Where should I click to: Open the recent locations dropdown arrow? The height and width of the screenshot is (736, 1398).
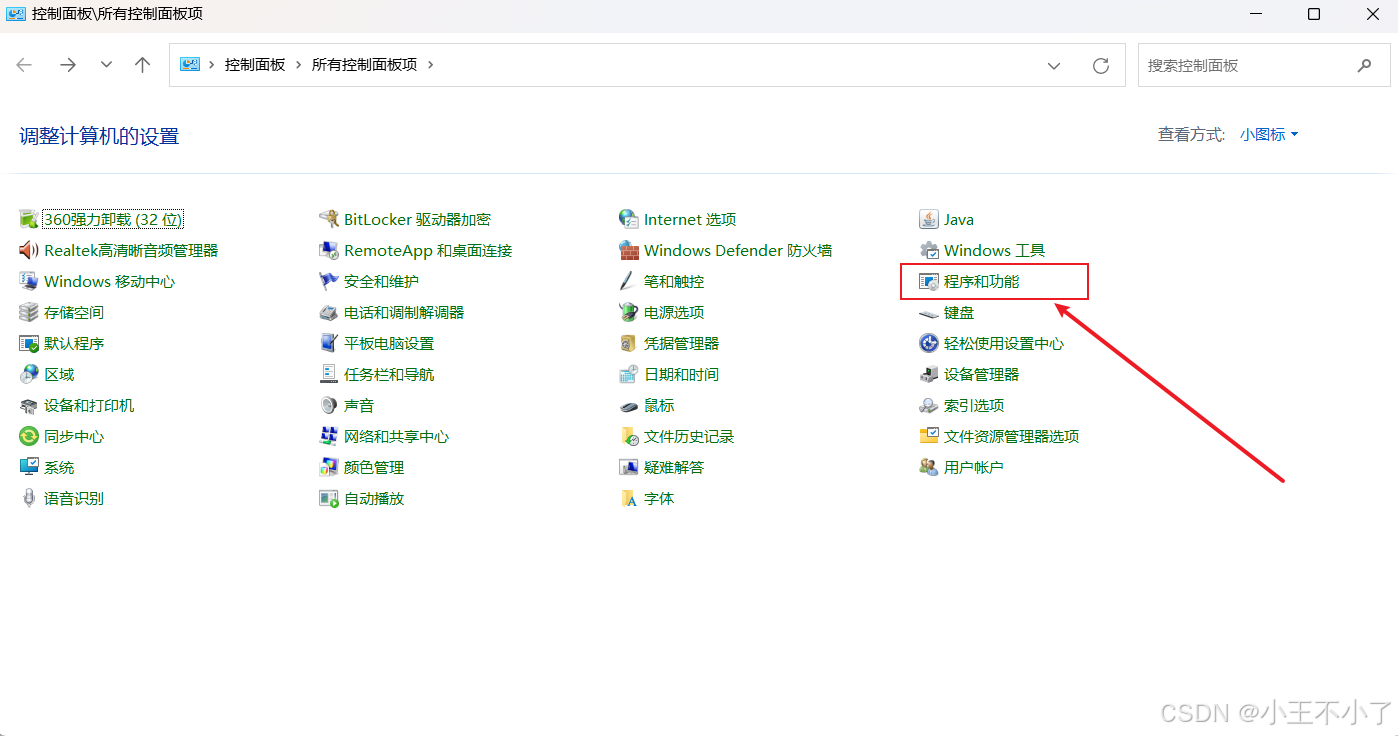click(x=106, y=64)
